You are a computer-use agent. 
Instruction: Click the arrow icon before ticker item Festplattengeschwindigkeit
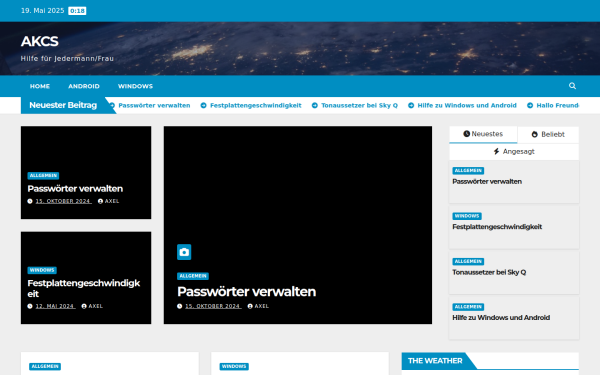pos(204,105)
